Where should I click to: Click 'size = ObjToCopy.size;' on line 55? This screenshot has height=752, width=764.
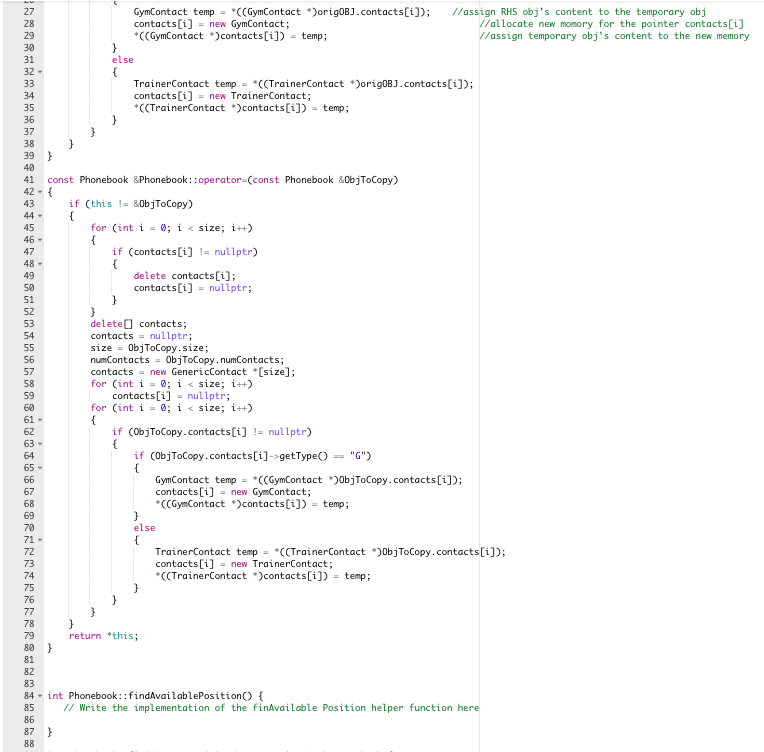[150, 348]
